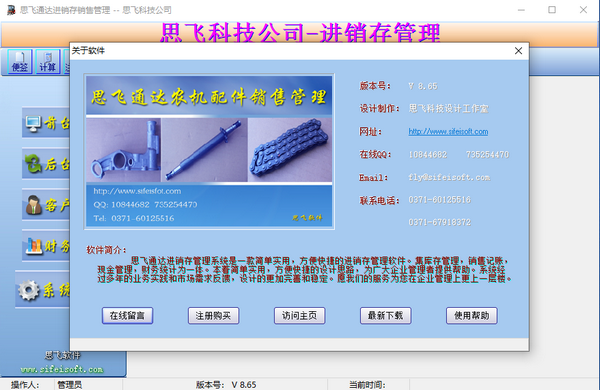Click the banner image of farm machinery parts
This screenshot has width=600, height=390.
click(209, 152)
